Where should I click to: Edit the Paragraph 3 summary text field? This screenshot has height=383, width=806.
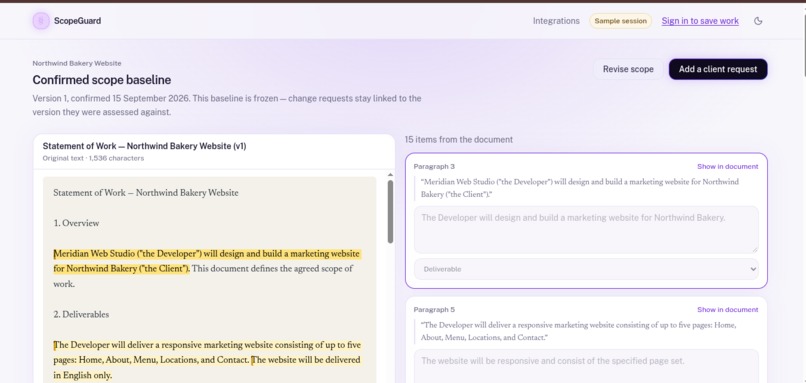click(x=586, y=230)
